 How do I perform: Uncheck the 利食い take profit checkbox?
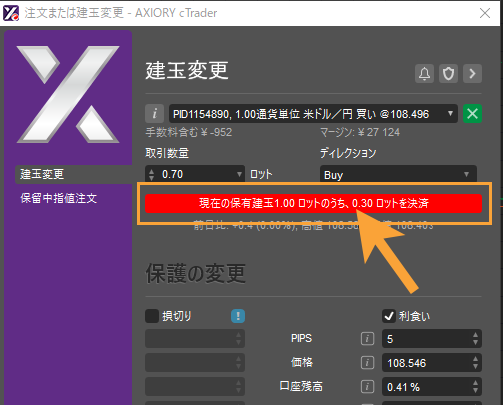pyautogui.click(x=389, y=316)
